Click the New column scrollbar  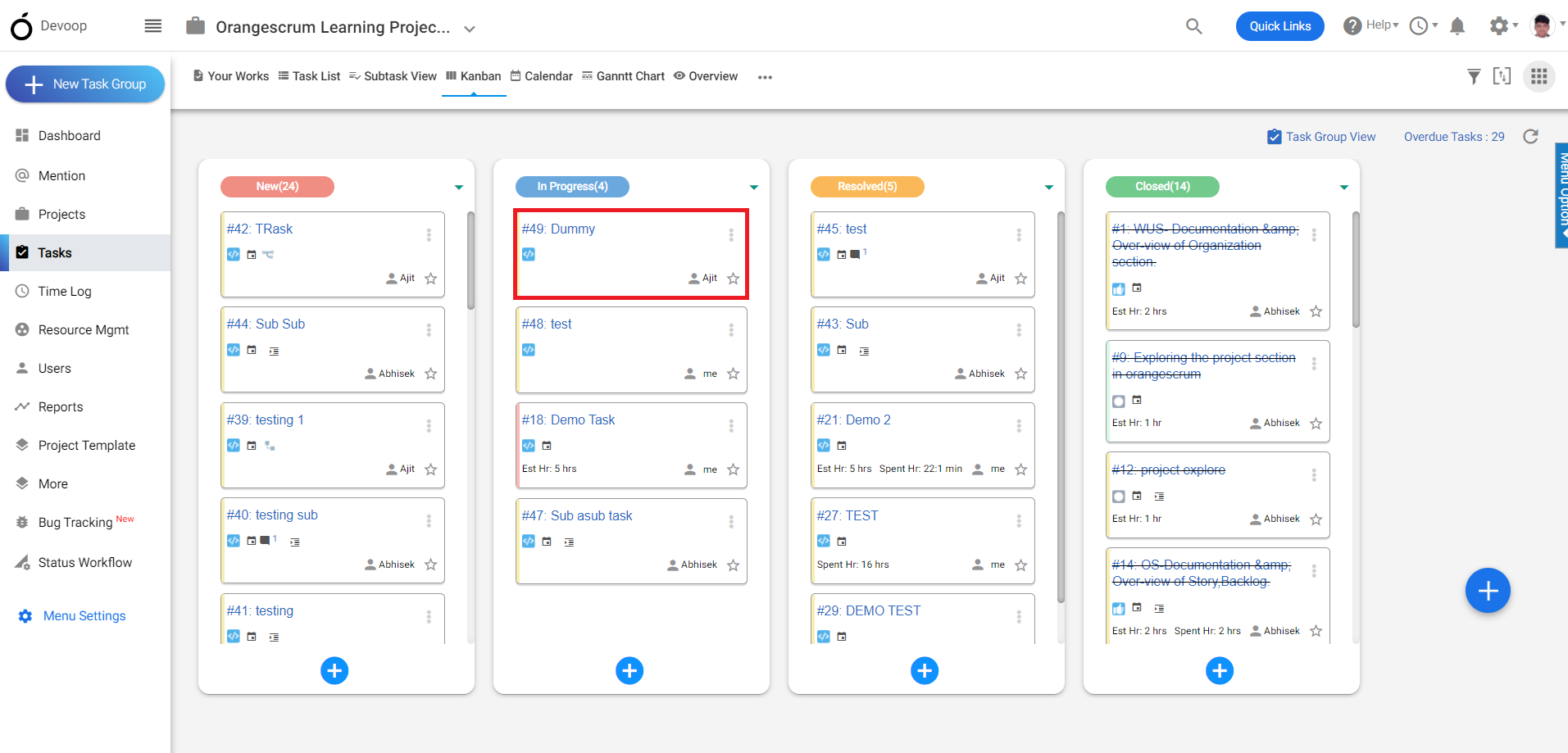coord(470,261)
